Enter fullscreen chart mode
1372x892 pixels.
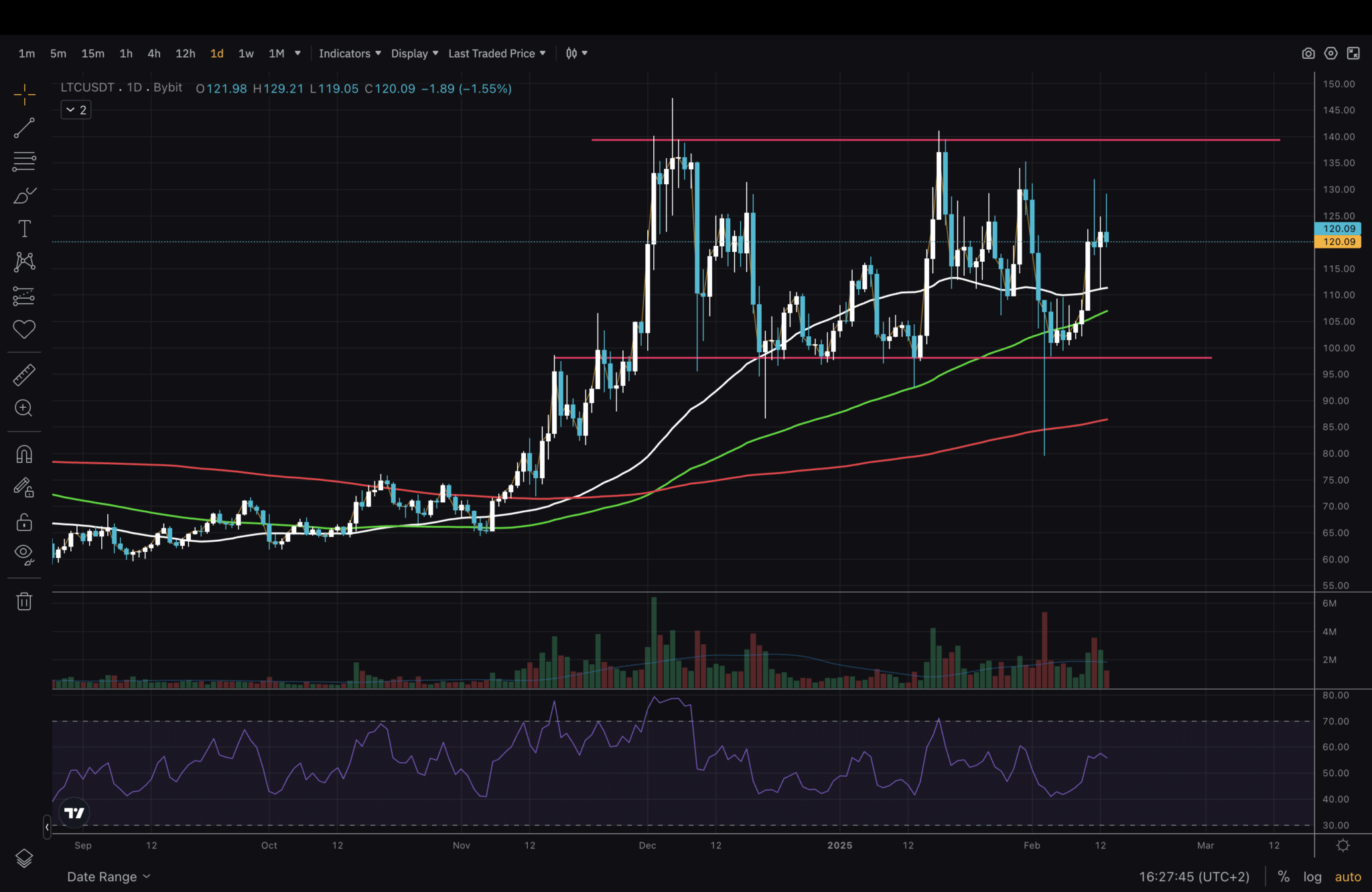click(1353, 54)
